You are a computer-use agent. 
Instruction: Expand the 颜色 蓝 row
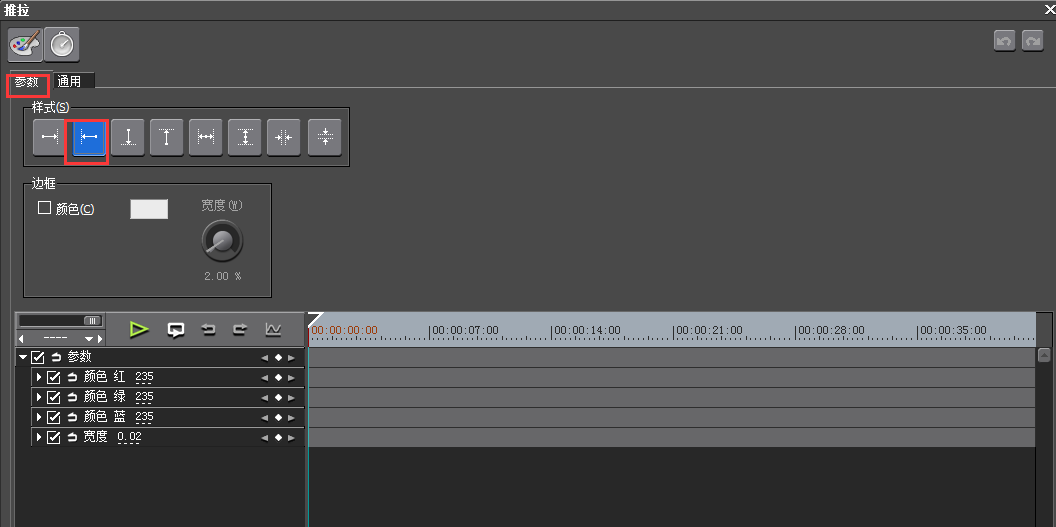pyautogui.click(x=39, y=417)
